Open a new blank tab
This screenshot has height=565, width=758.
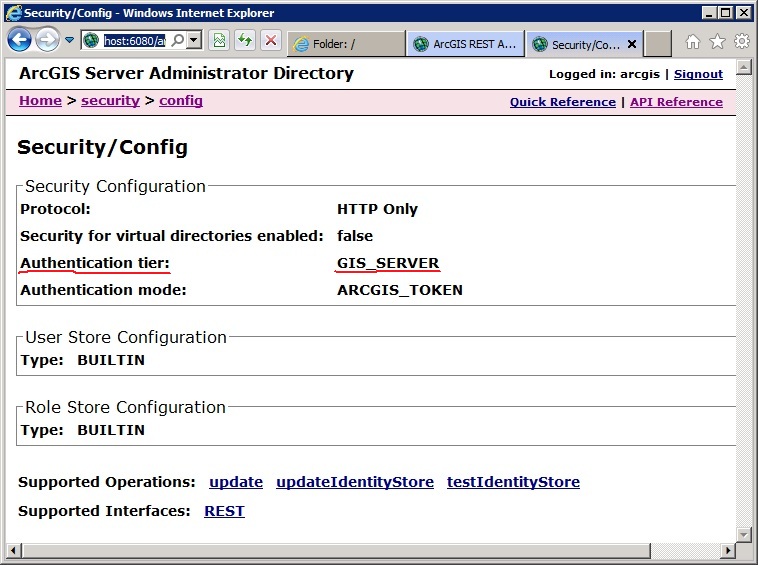pyautogui.click(x=658, y=44)
